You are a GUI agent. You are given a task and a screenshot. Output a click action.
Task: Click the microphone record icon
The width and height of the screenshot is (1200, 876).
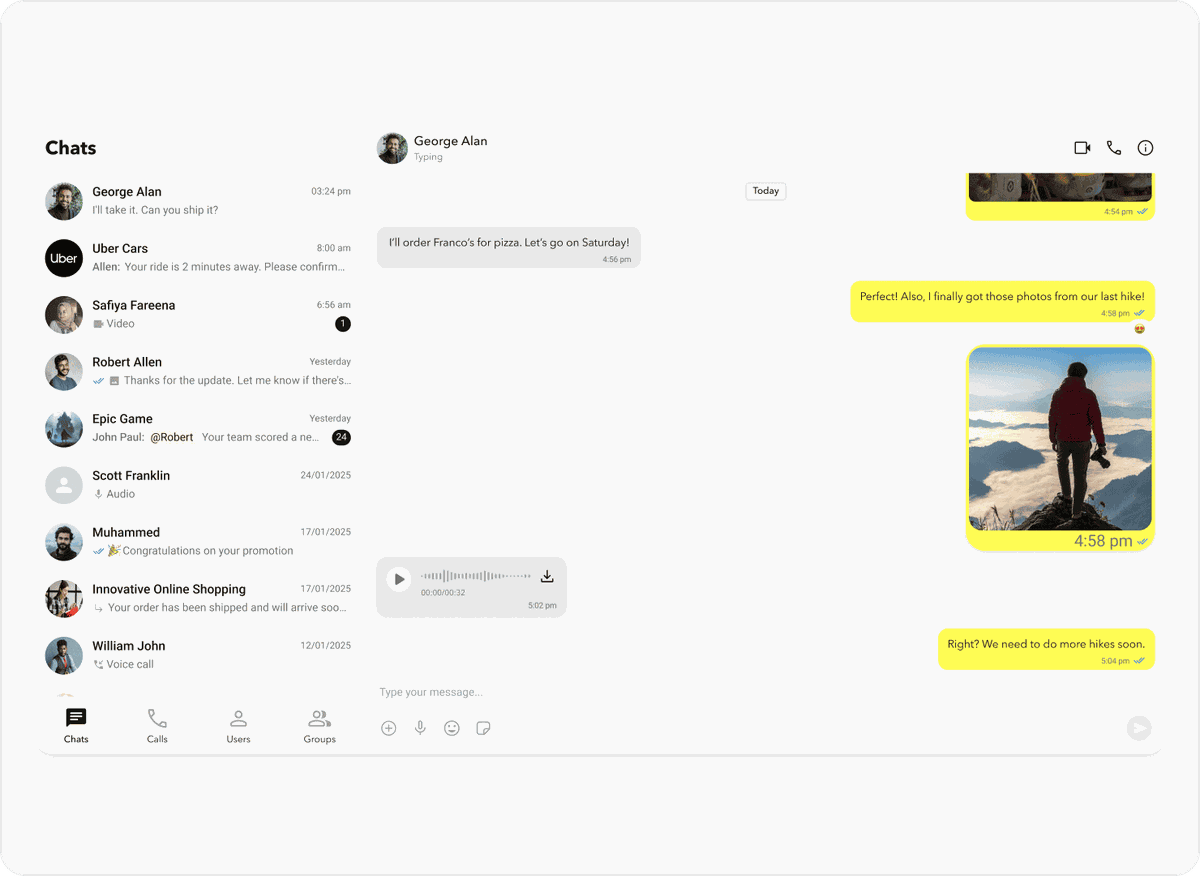421,729
